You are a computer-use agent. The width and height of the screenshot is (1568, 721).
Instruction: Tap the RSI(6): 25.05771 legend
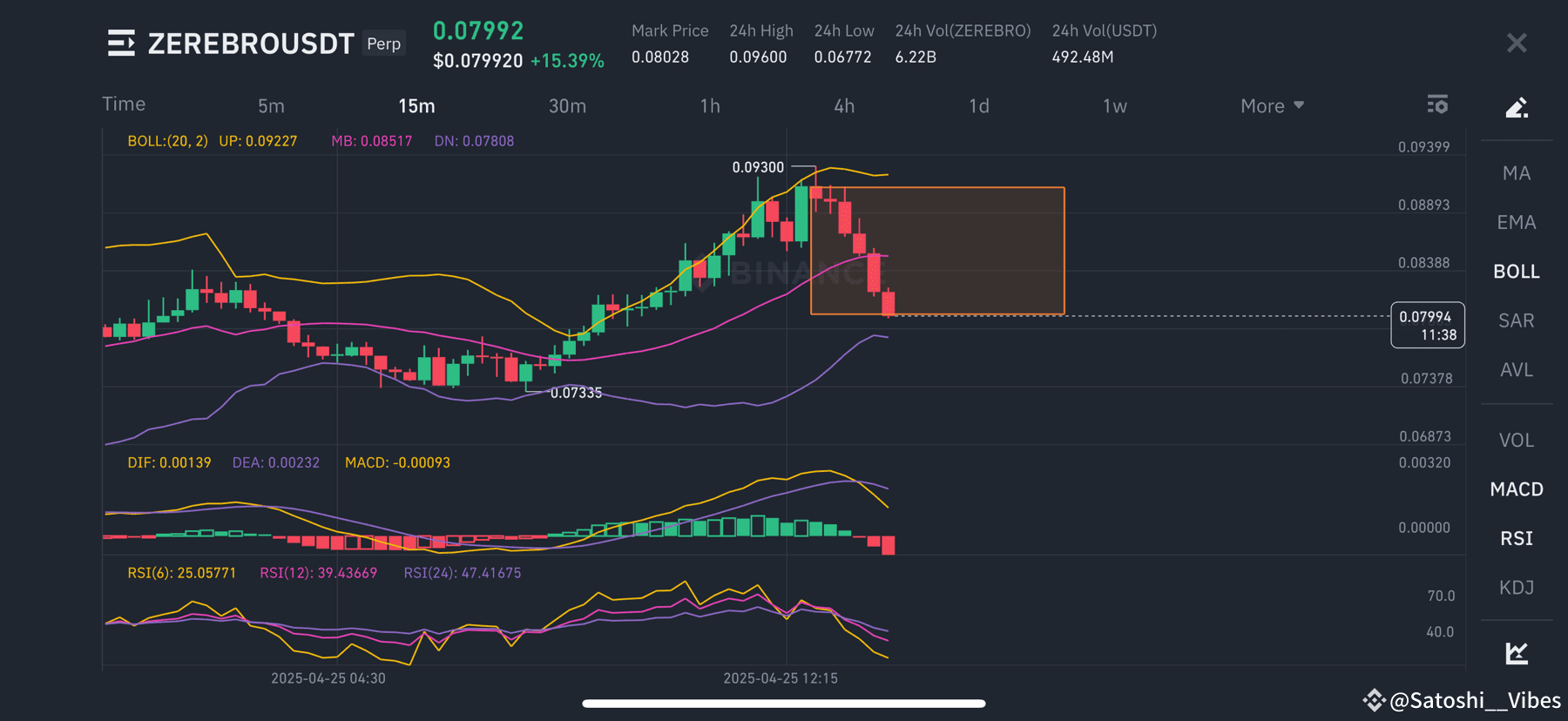[181, 573]
